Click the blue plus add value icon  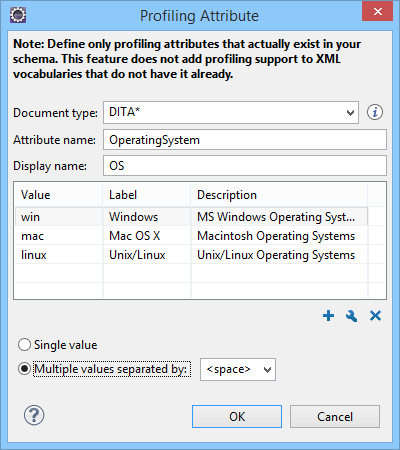tap(328, 316)
